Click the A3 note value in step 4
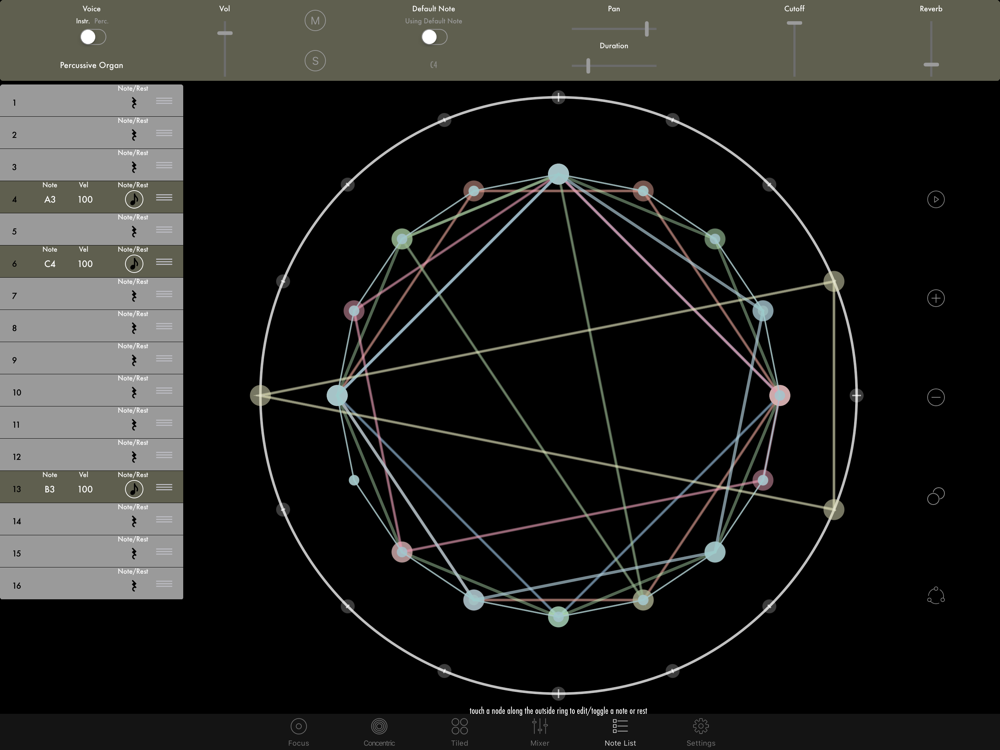Viewport: 1000px width, 750px height. [x=50, y=200]
